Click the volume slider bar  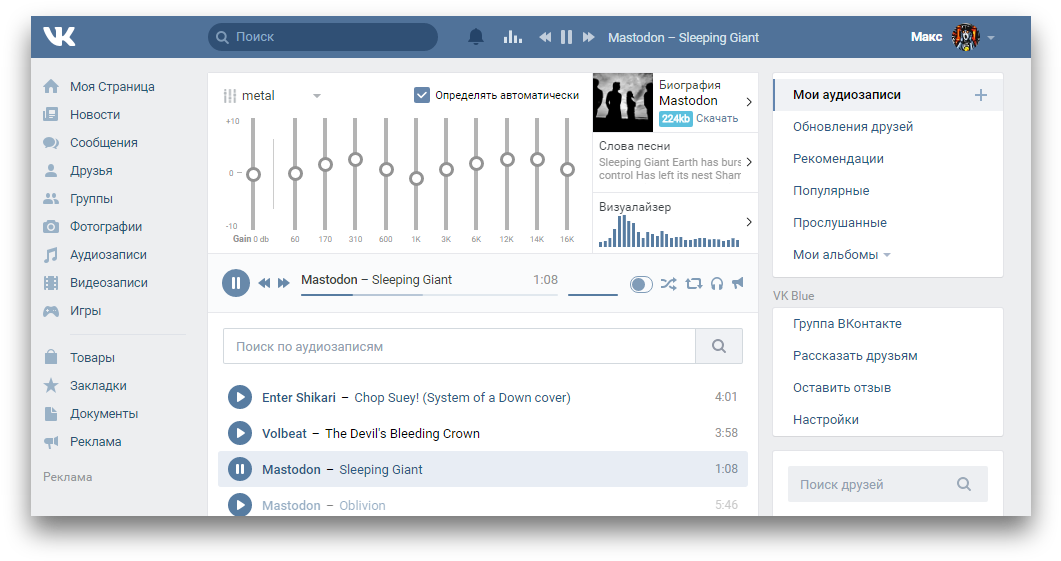tap(593, 295)
